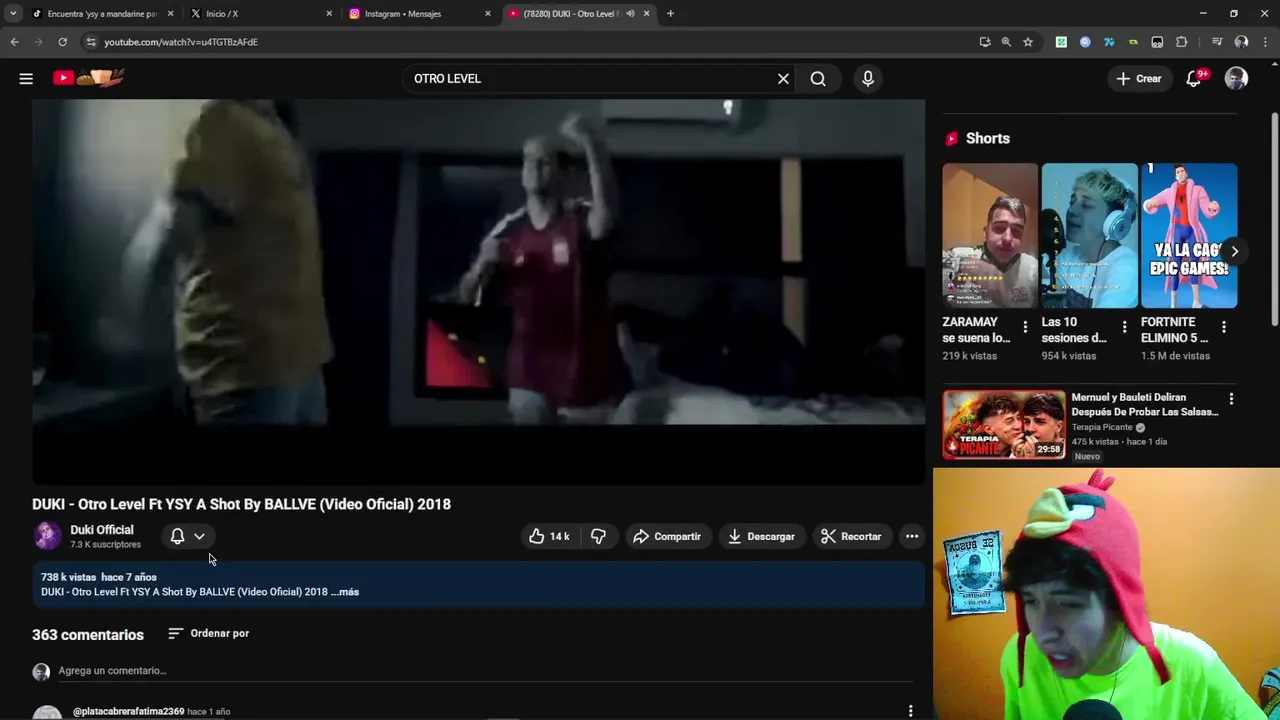1280x720 pixels.
Task: Open the Ordenar por sort dropdown
Action: (x=208, y=633)
